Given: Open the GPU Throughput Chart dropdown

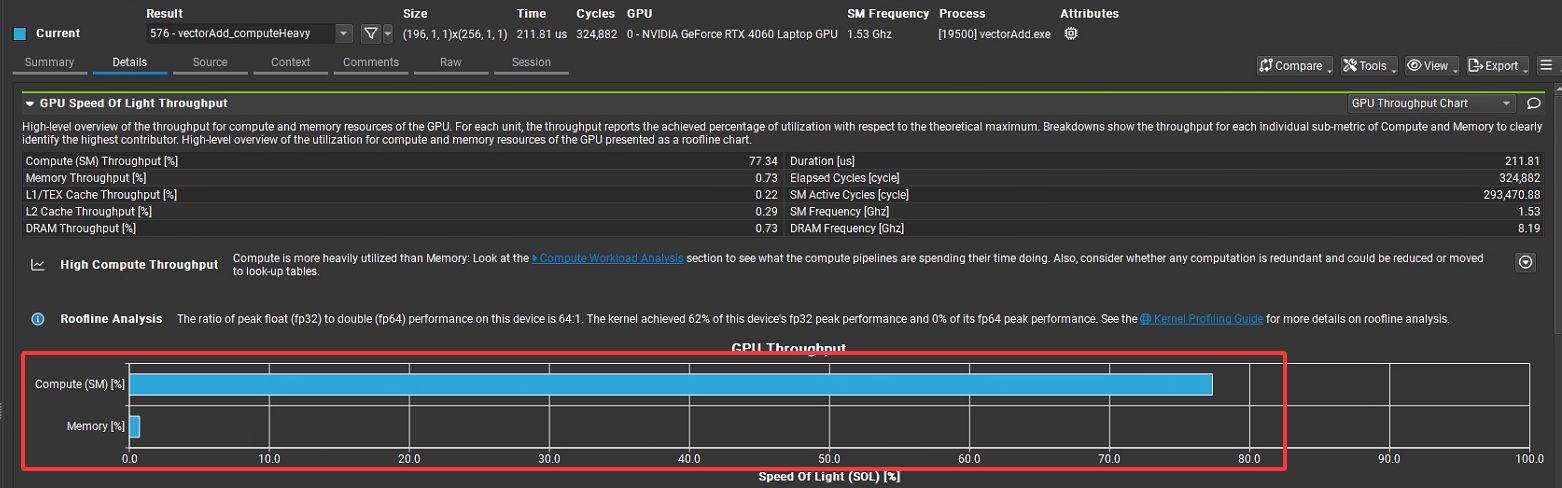Looking at the screenshot, I should tap(1432, 103).
